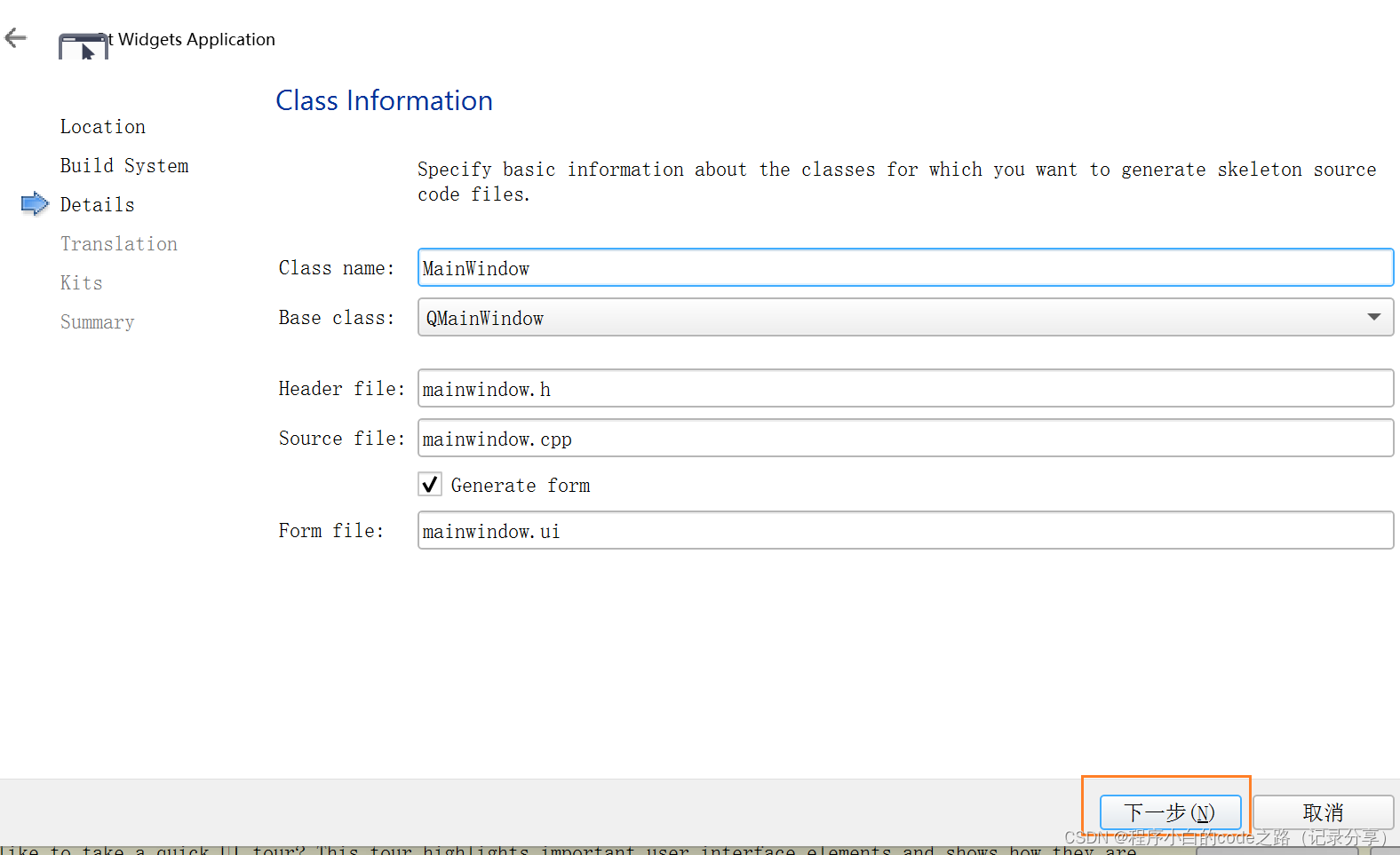This screenshot has width=1400, height=855.
Task: Click the Form file label
Action: pos(331,531)
